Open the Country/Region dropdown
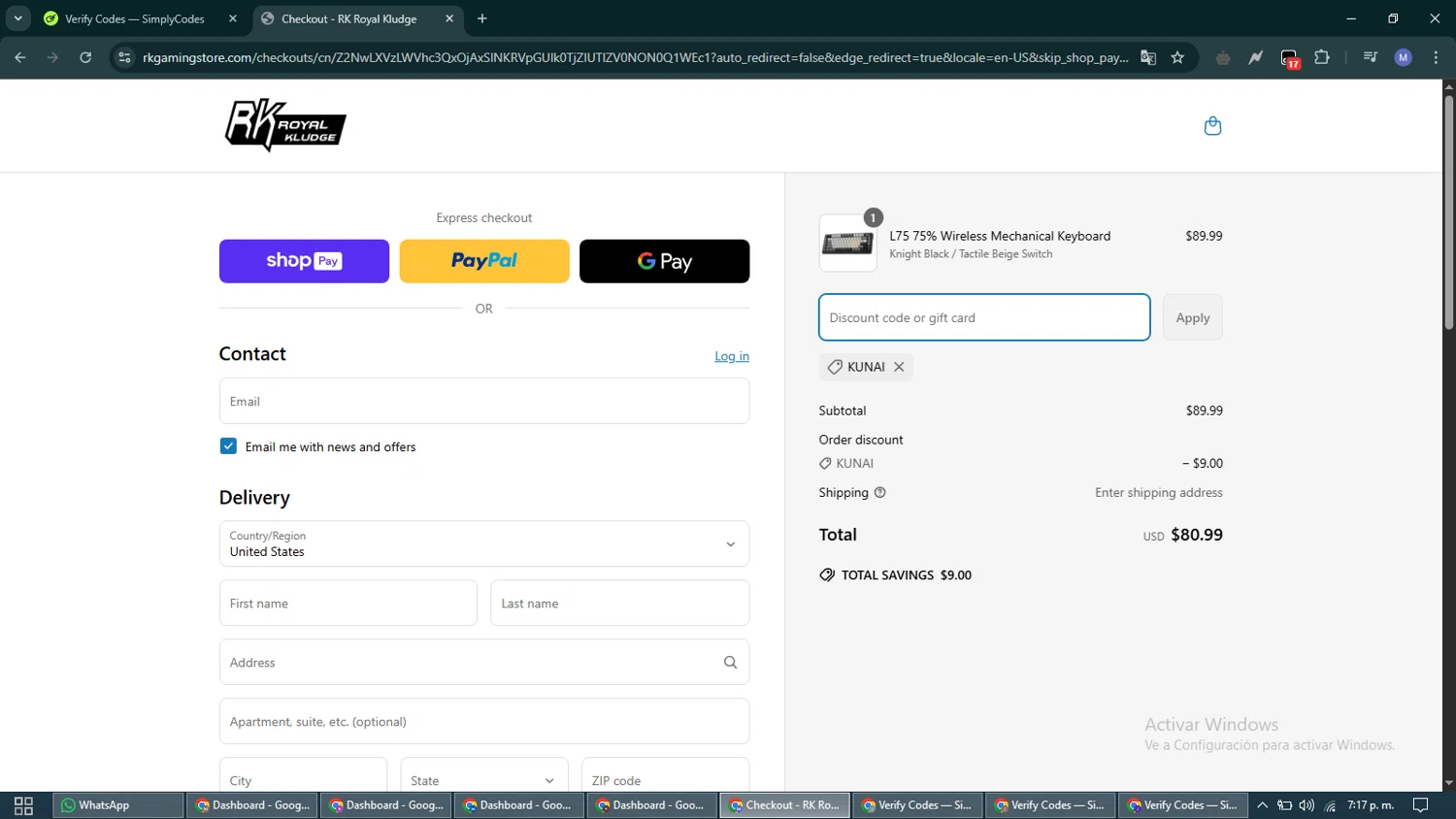This screenshot has width=1456, height=819. [484, 543]
